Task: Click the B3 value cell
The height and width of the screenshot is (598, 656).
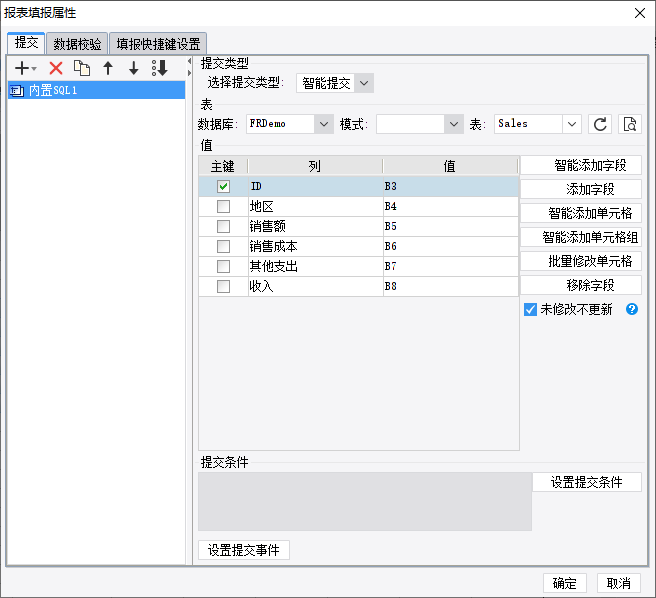Action: tap(451, 186)
